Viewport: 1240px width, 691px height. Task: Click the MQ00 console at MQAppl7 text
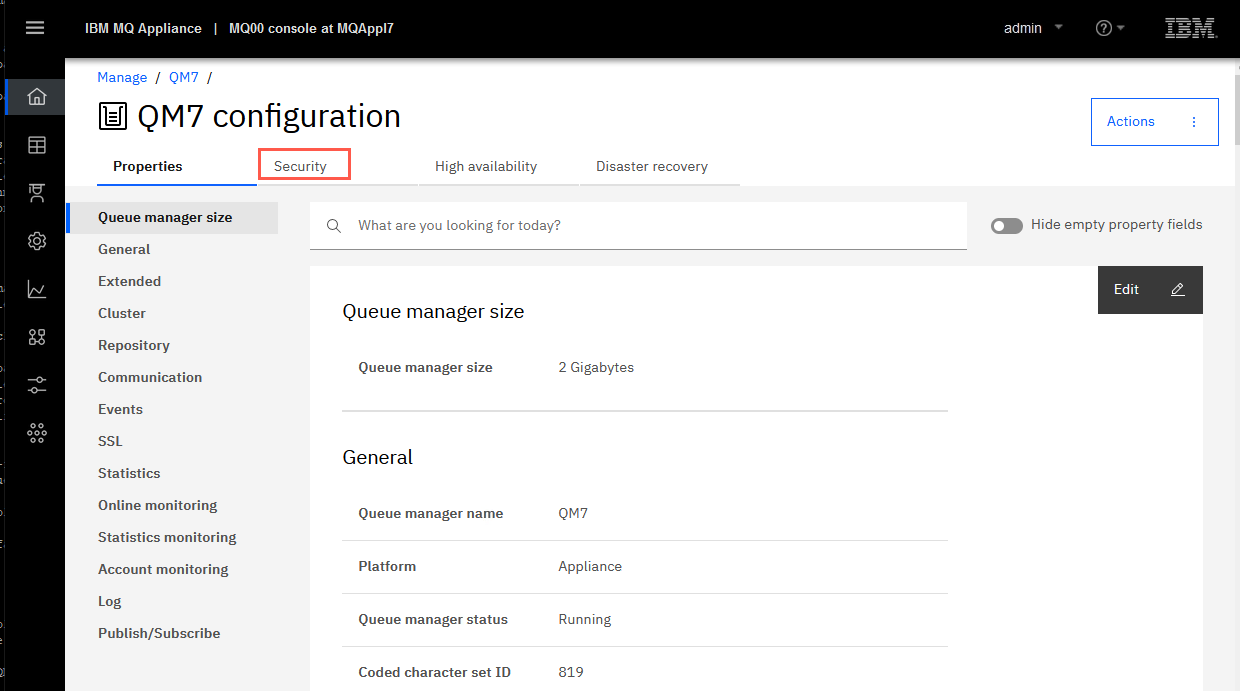[x=311, y=28]
